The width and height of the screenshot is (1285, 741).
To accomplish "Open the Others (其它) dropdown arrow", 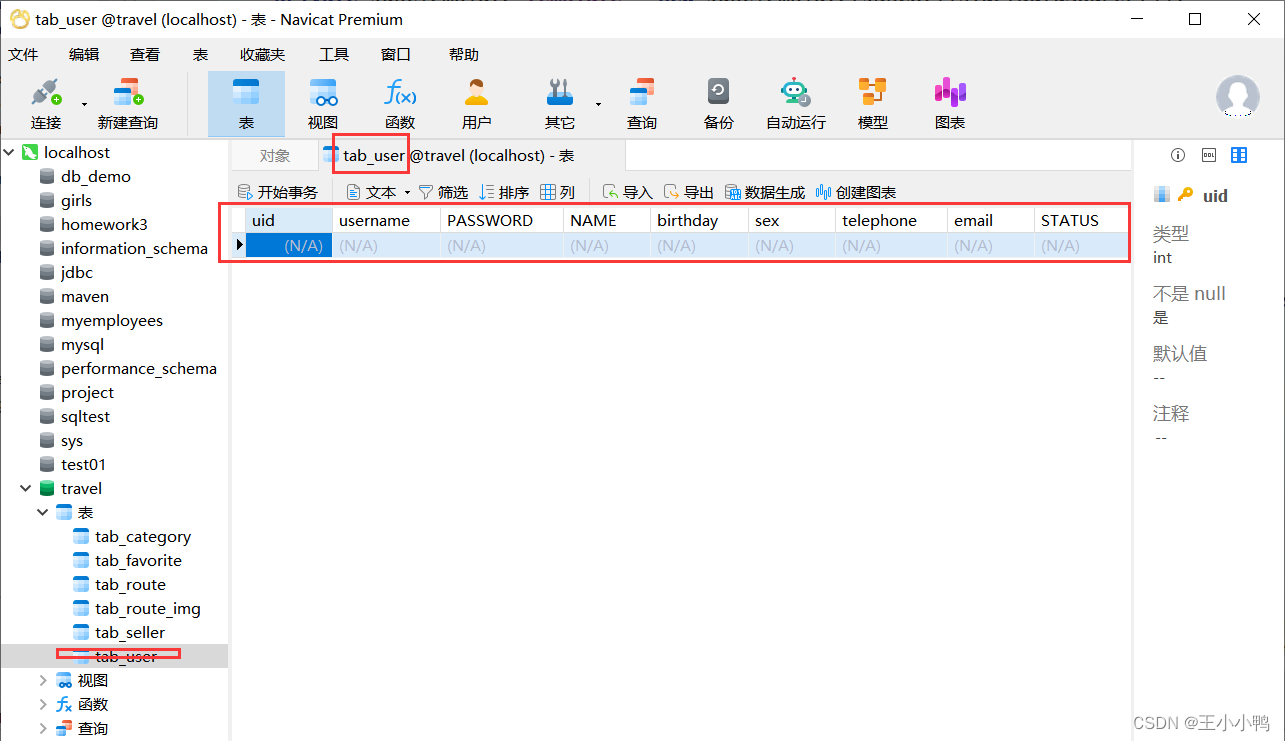I will click(598, 104).
